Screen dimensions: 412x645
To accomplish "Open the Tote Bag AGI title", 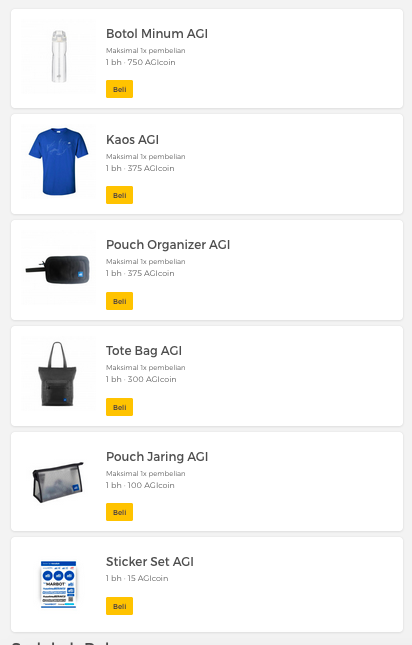I will (x=144, y=350).
